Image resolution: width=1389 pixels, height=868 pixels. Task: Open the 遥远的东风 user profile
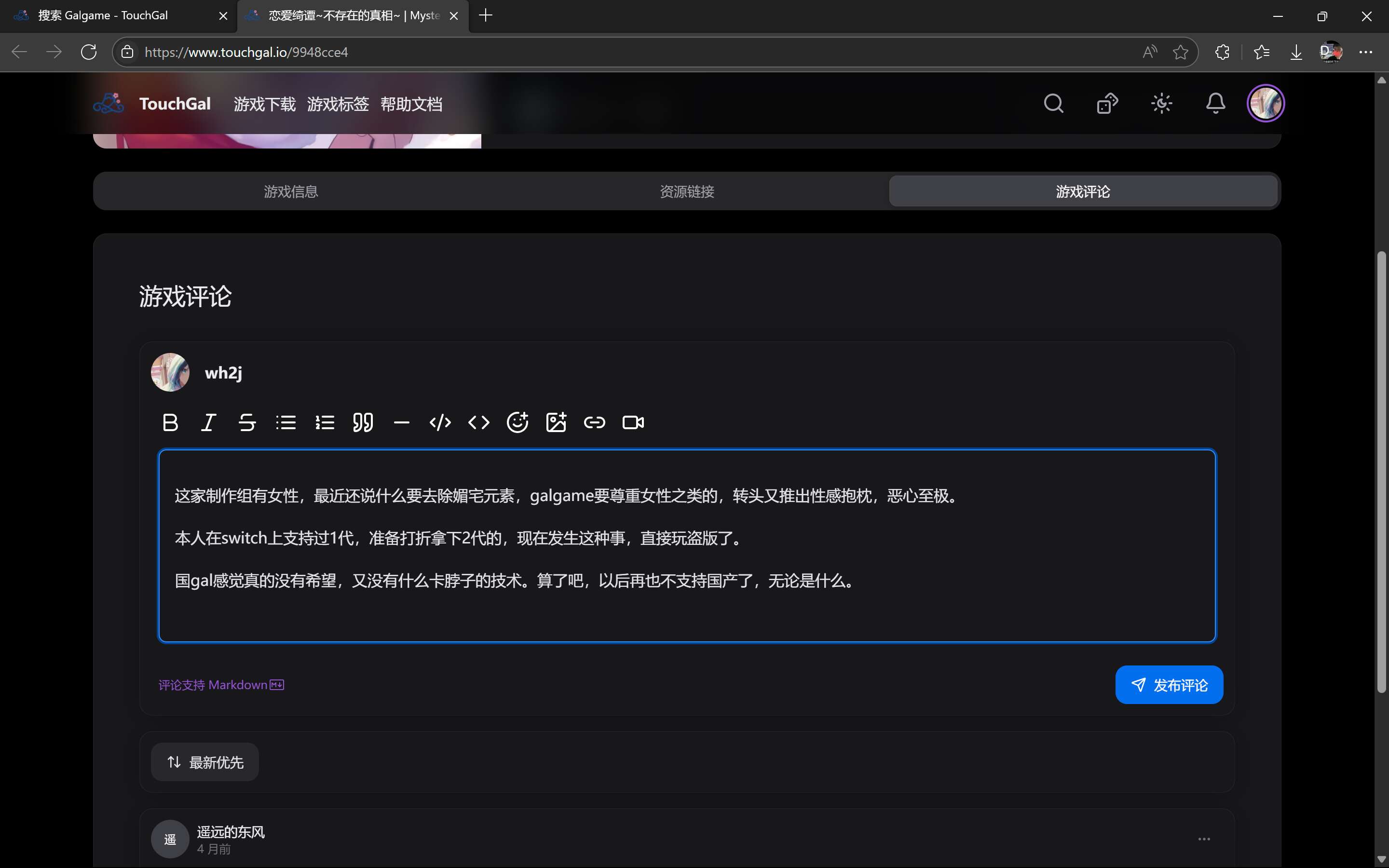[x=231, y=832]
